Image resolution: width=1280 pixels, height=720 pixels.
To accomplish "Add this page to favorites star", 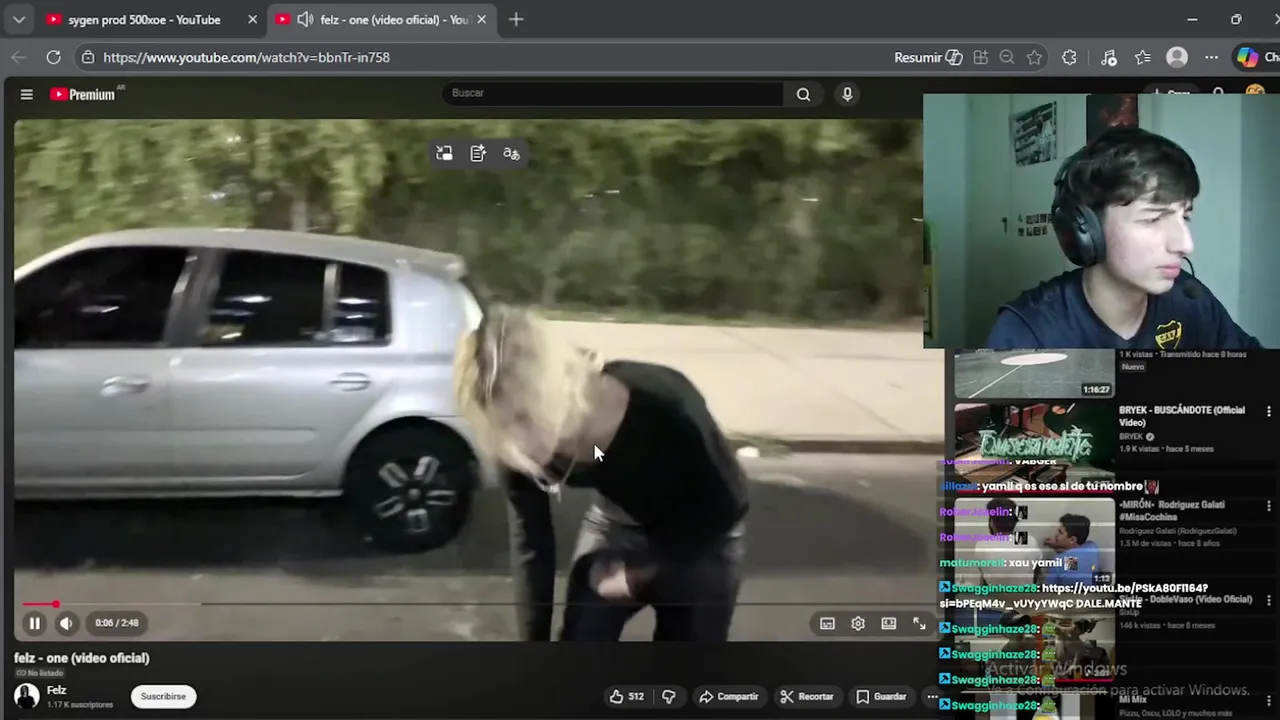I will coord(1034,58).
